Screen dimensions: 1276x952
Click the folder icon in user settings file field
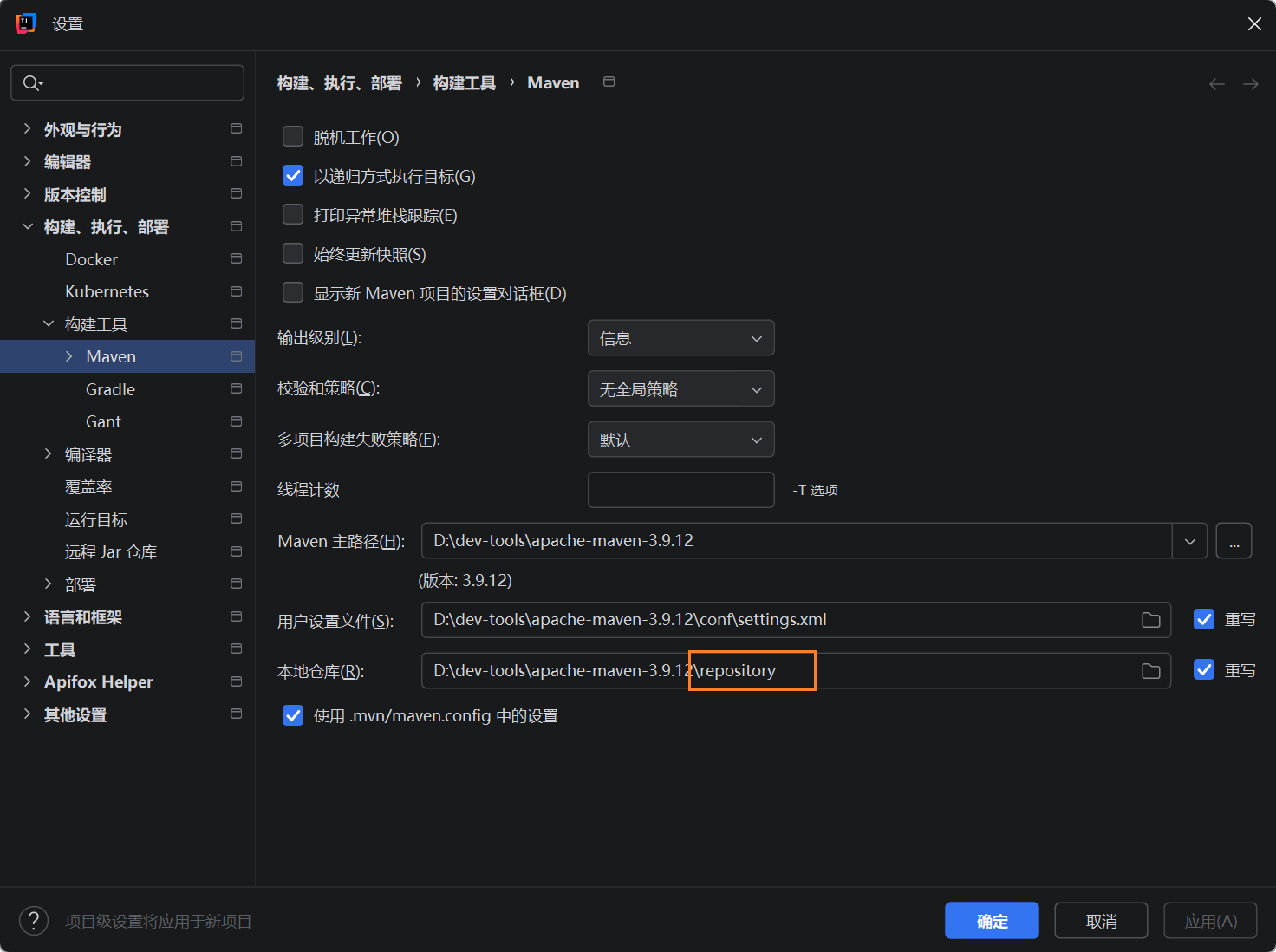[x=1150, y=620]
